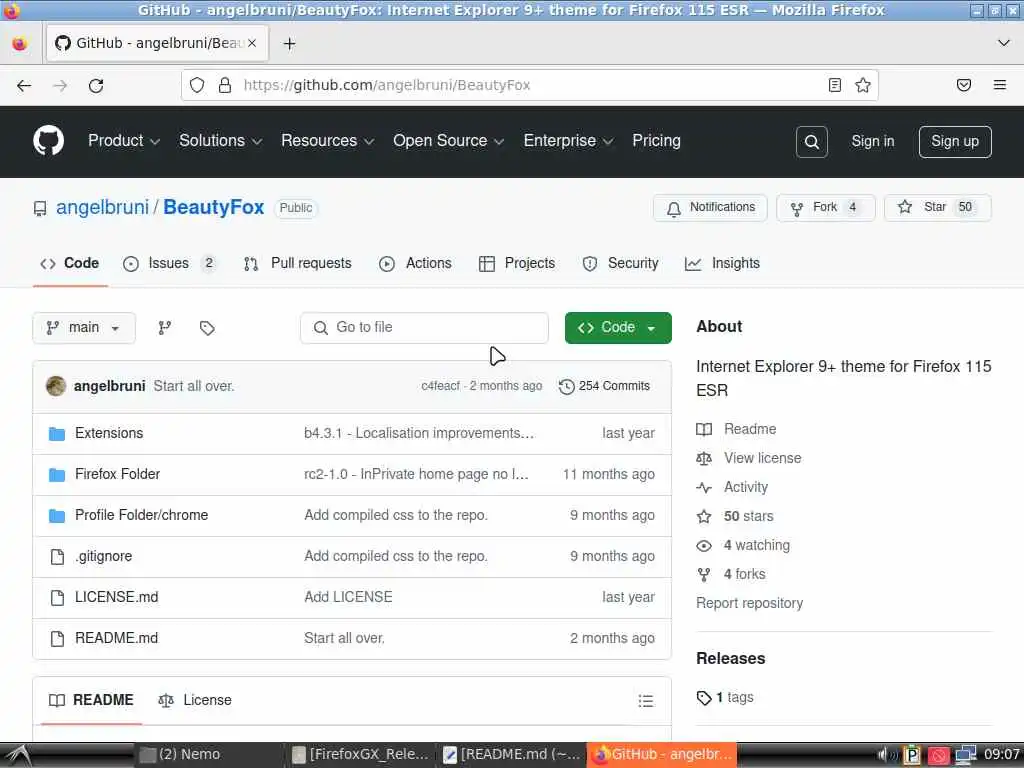The image size is (1024, 768).
Task: Click the Sign up button
Action: pyautogui.click(x=955, y=142)
